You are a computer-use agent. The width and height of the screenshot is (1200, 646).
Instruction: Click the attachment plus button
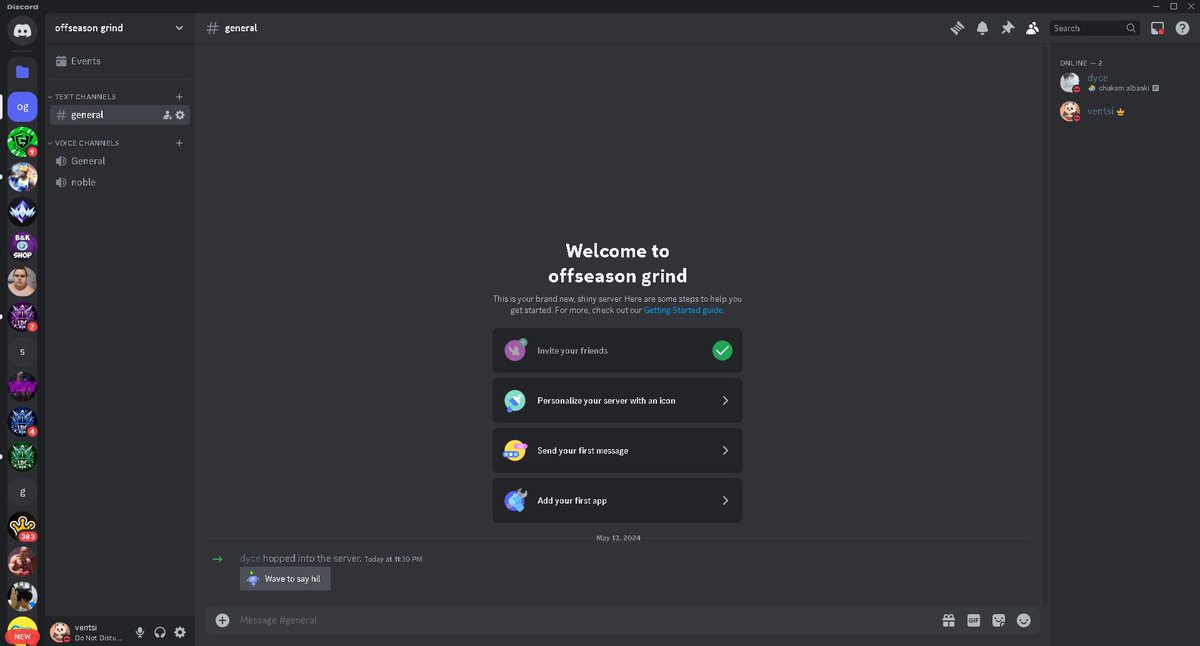222,620
